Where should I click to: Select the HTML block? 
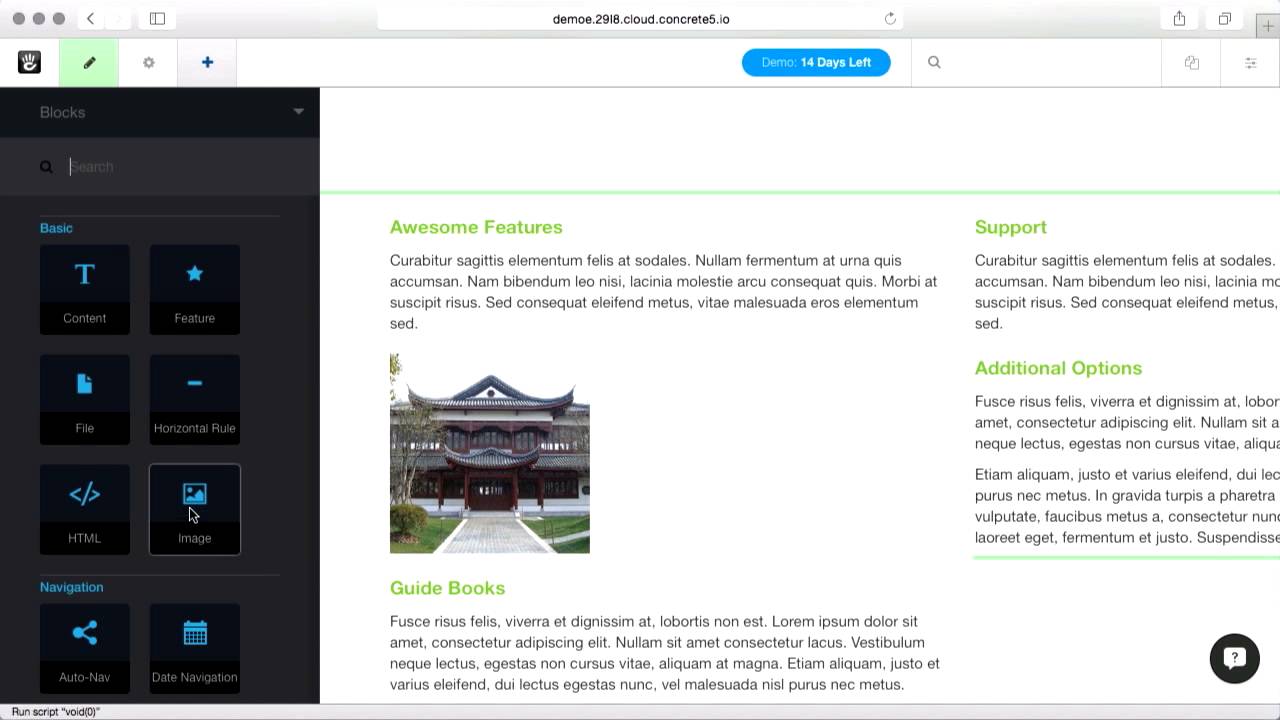[85, 509]
